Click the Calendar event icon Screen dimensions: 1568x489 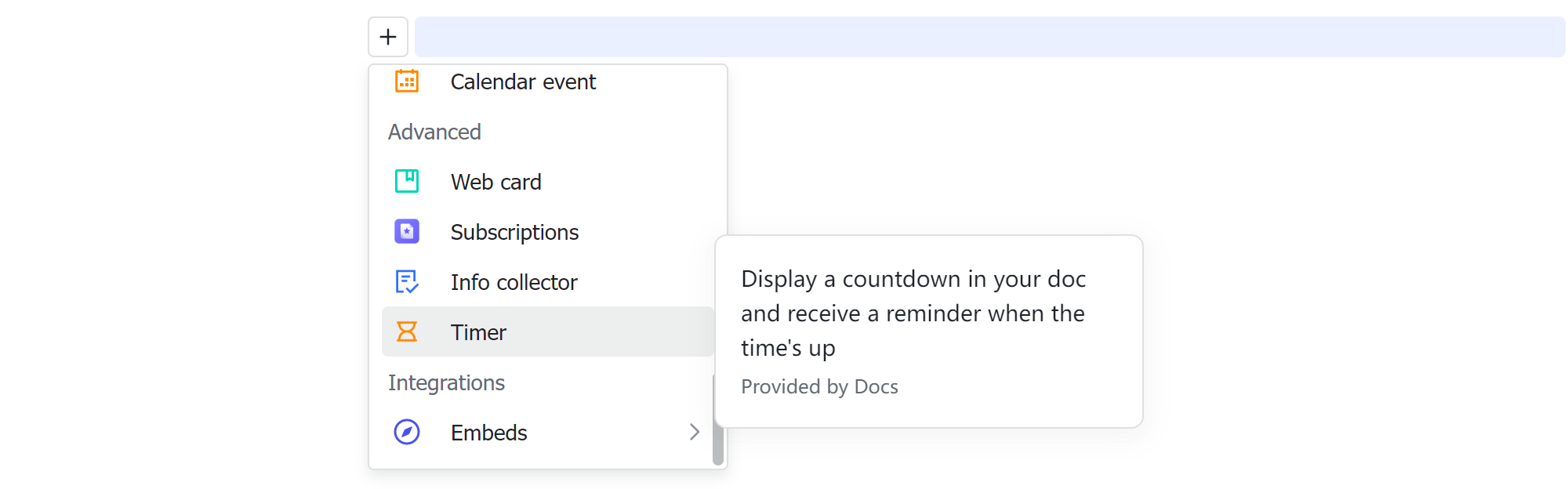coord(406,81)
